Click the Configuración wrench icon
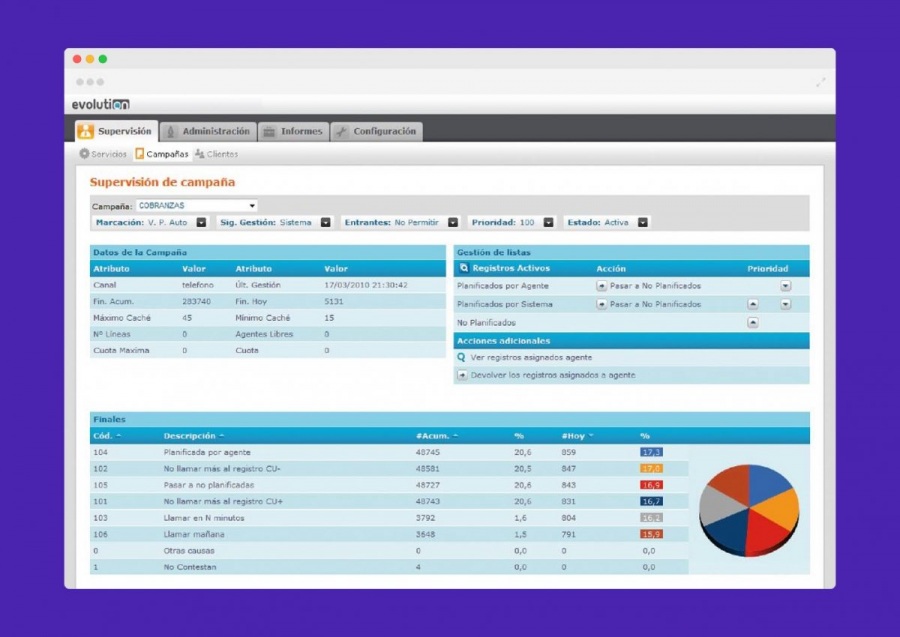This screenshot has width=900, height=637. point(342,131)
